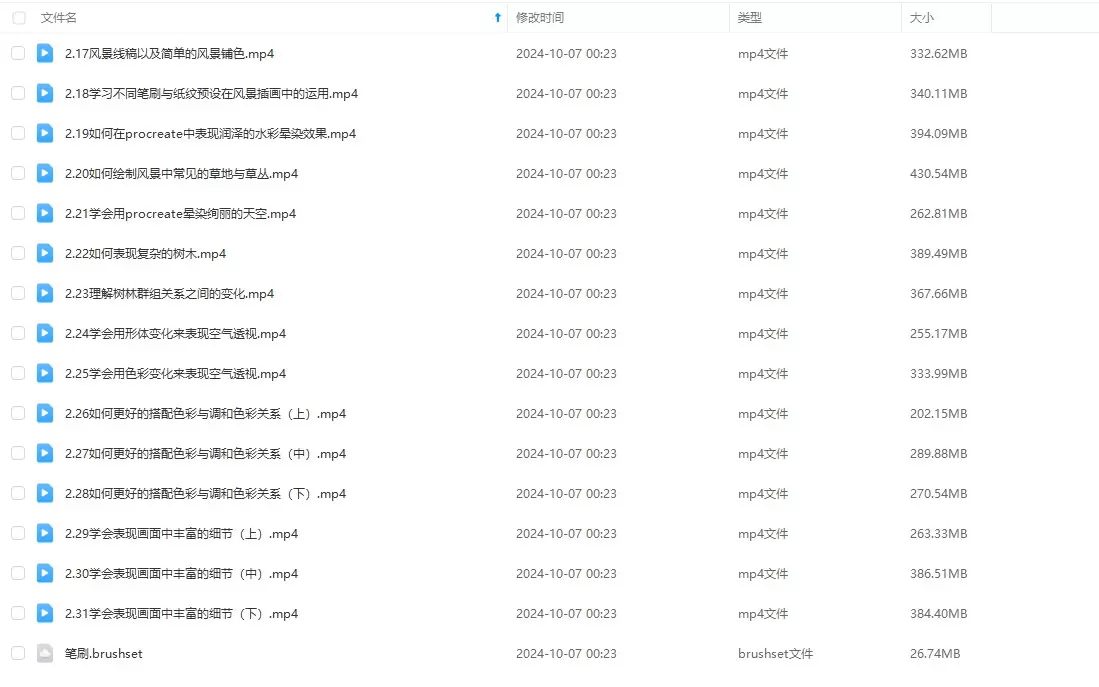Screen dimensions: 1099x687
Task: Click the gray file icon of 笔刷.brushset
Action: (x=45, y=653)
